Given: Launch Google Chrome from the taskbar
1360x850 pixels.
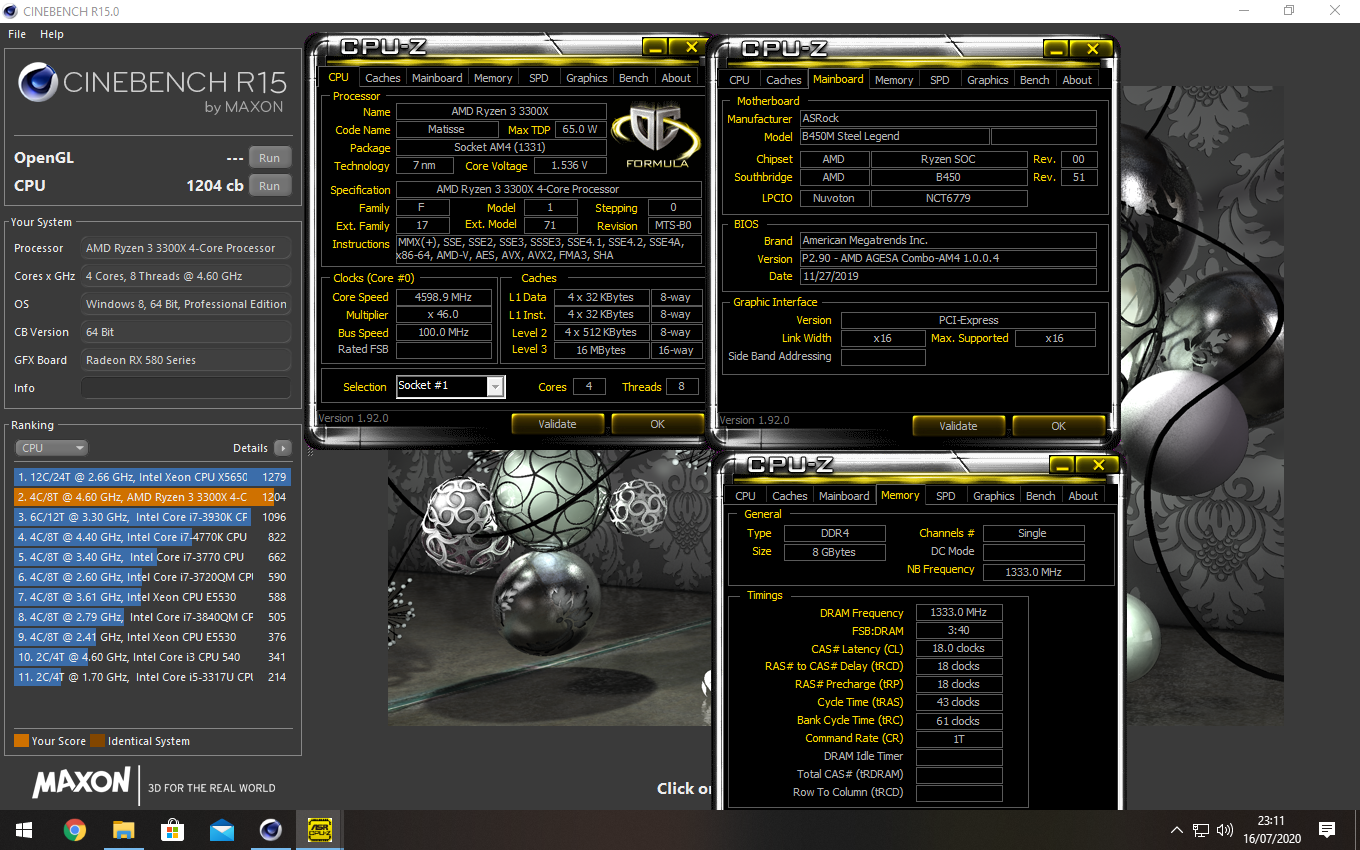Looking at the screenshot, I should coord(74,830).
